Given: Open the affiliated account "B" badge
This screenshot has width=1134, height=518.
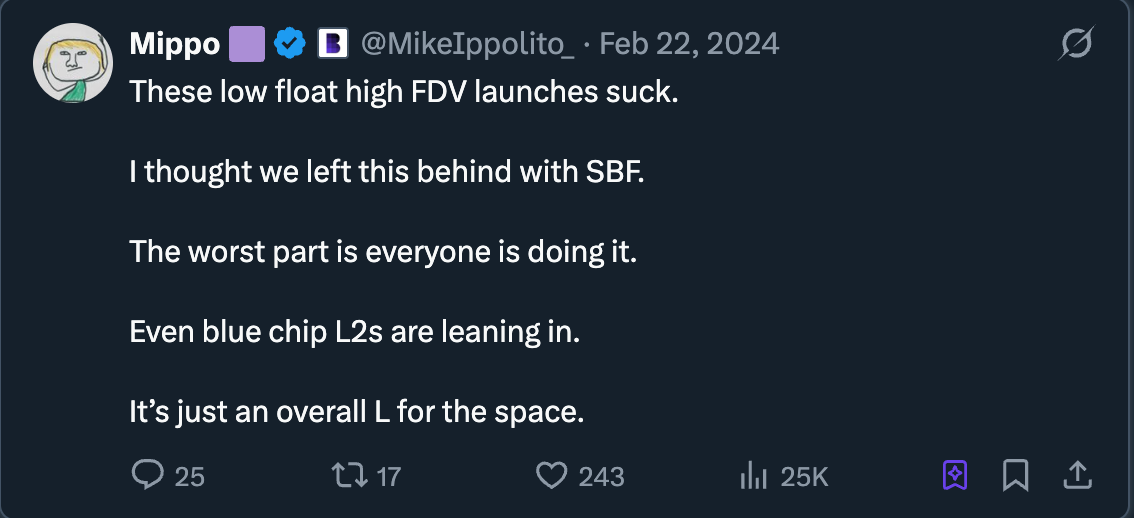Looking at the screenshot, I should [x=332, y=44].
